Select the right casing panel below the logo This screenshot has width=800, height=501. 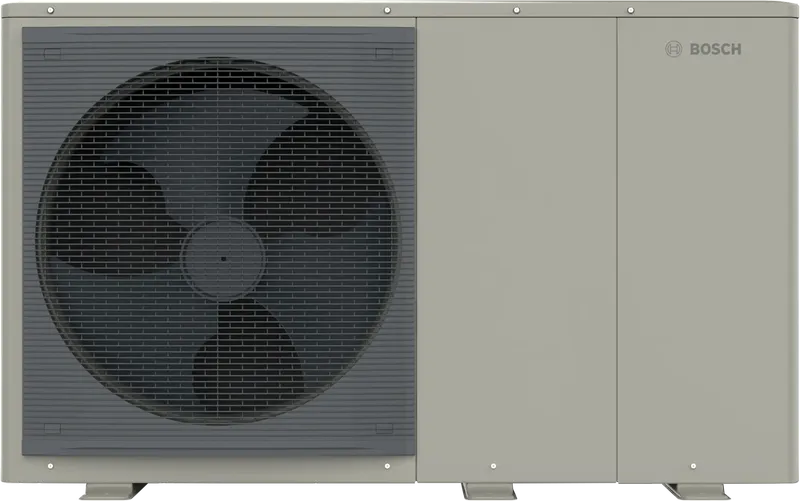pos(705,270)
